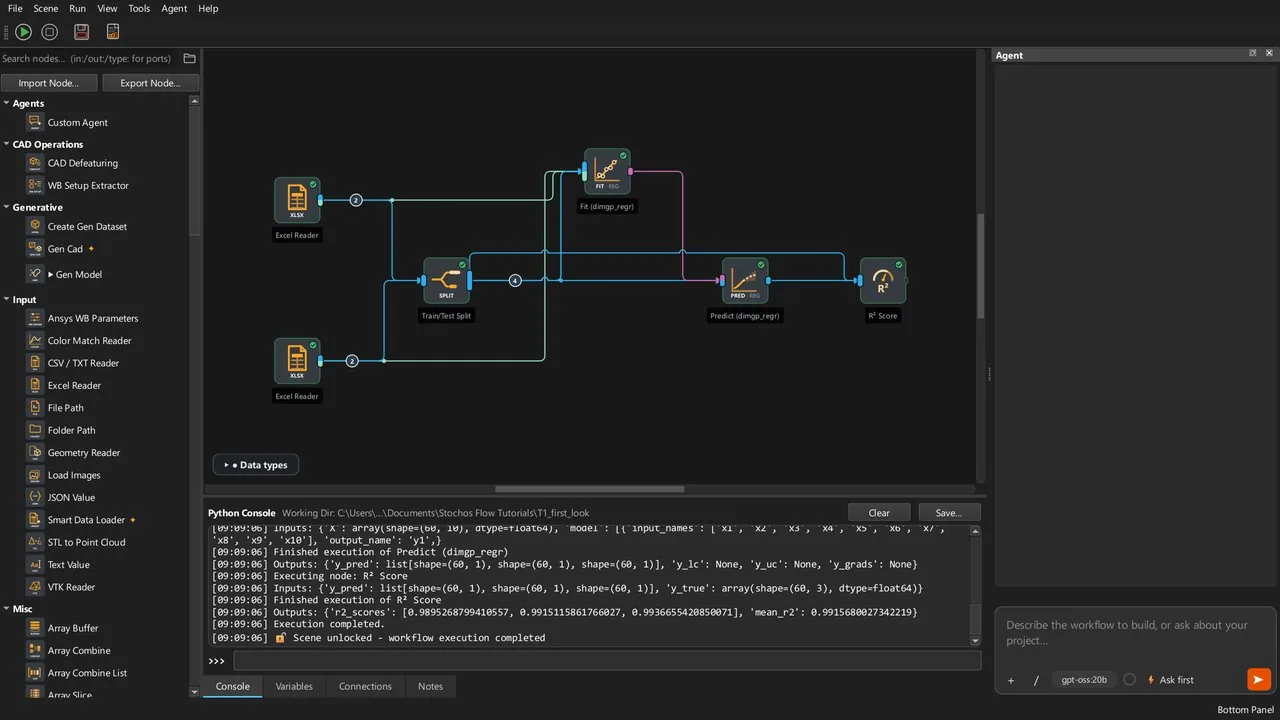This screenshot has height=720, width=1280.
Task: Click the Export Node... button
Action: pos(150,83)
